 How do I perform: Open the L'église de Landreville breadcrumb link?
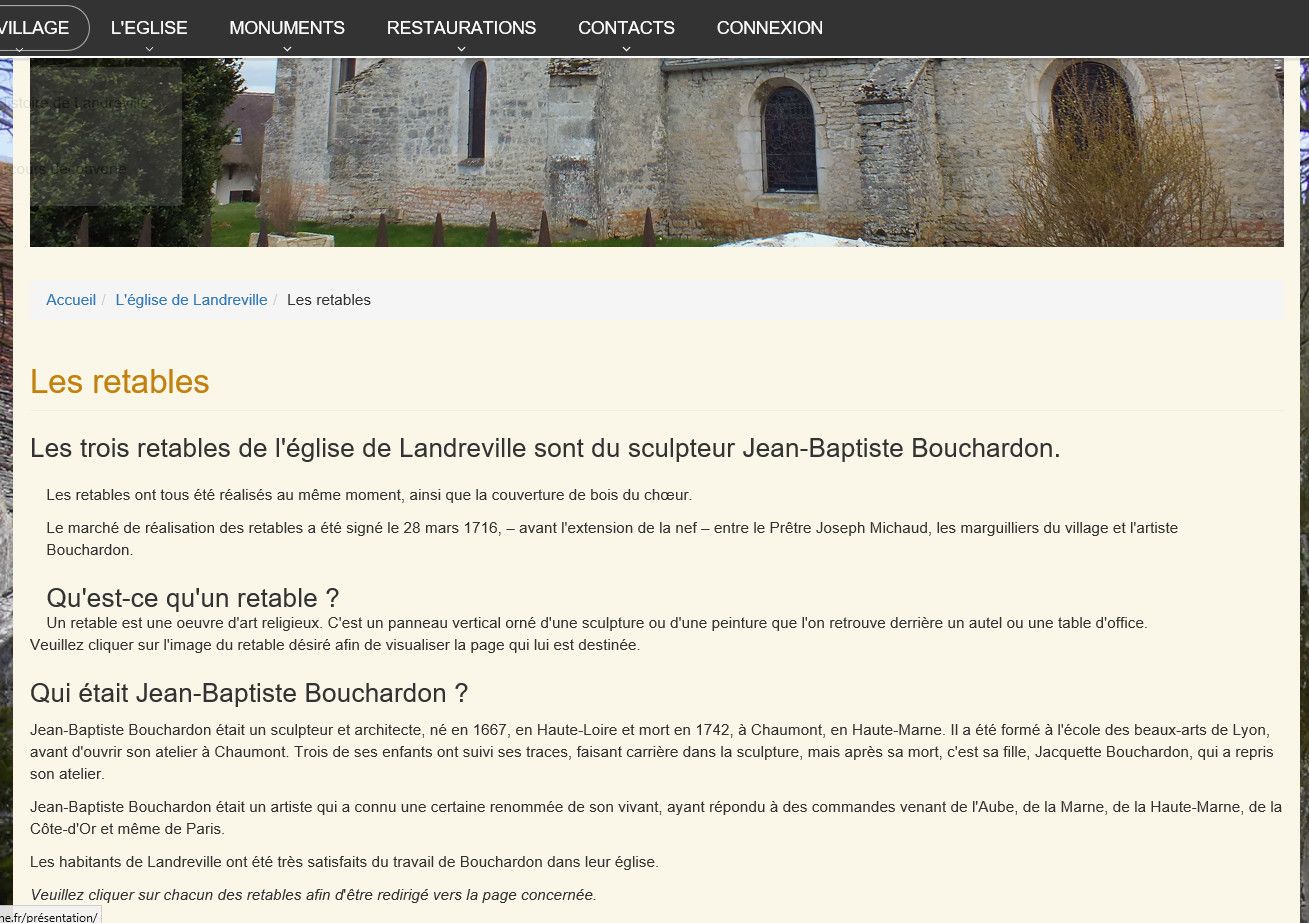(x=191, y=299)
